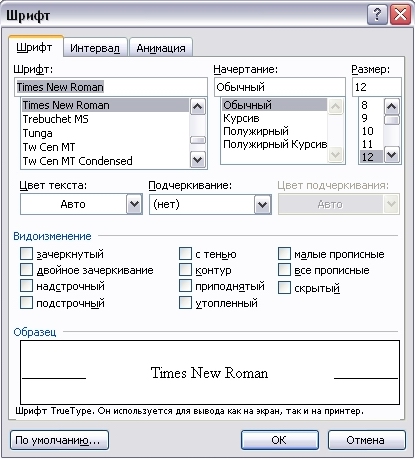This screenshot has height=459, width=415.
Task: Click the help question mark icon
Action: (377, 15)
